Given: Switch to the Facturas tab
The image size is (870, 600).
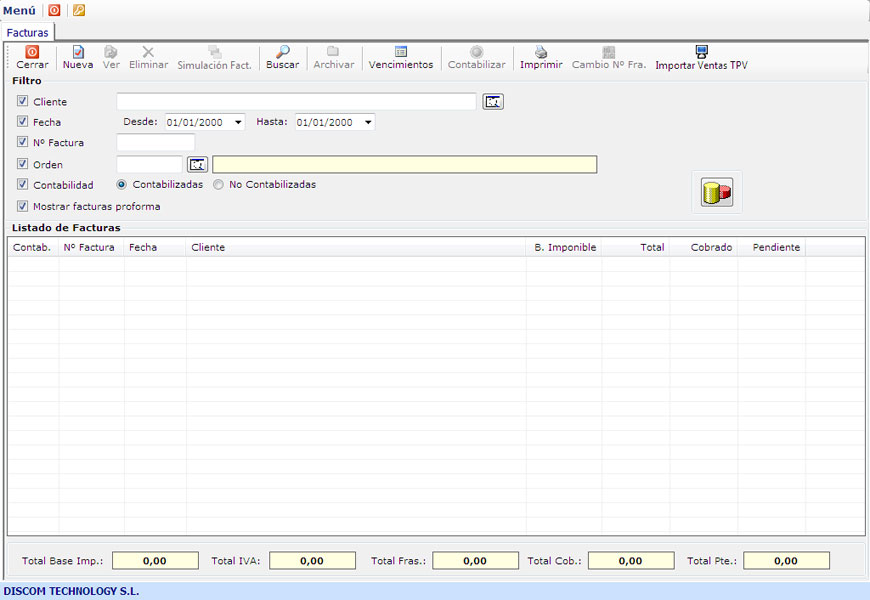Looking at the screenshot, I should point(27,33).
